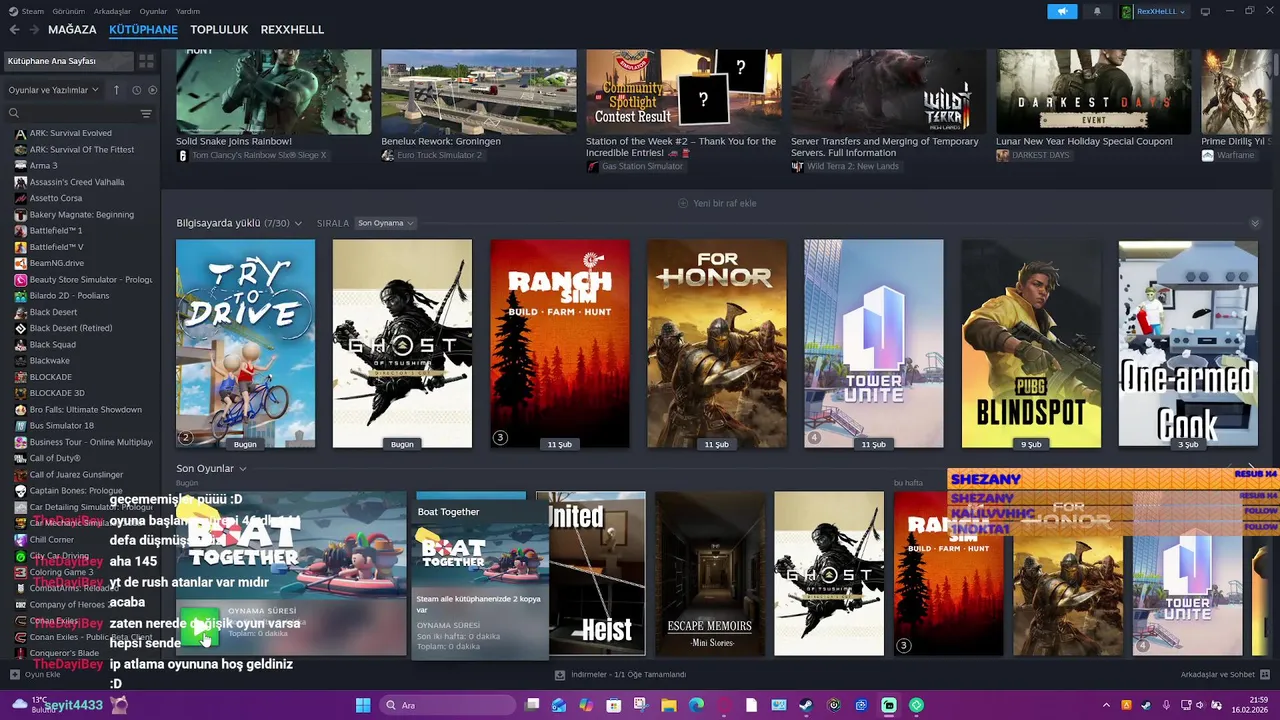1280x720 pixels.
Task: Click the sort ascending arrow in sidebar
Action: [x=116, y=90]
